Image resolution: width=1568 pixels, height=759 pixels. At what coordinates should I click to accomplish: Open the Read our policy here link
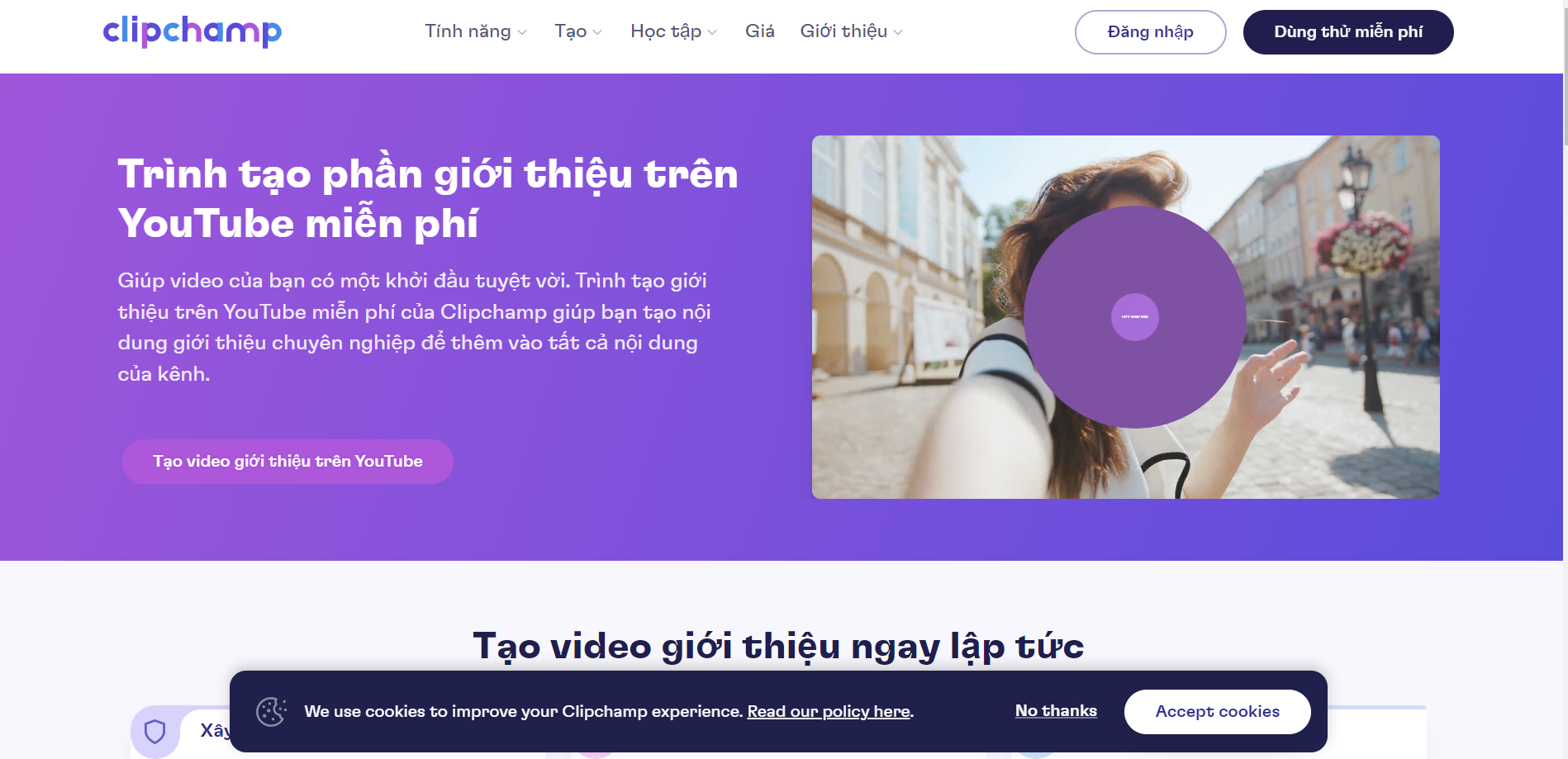[x=829, y=712]
